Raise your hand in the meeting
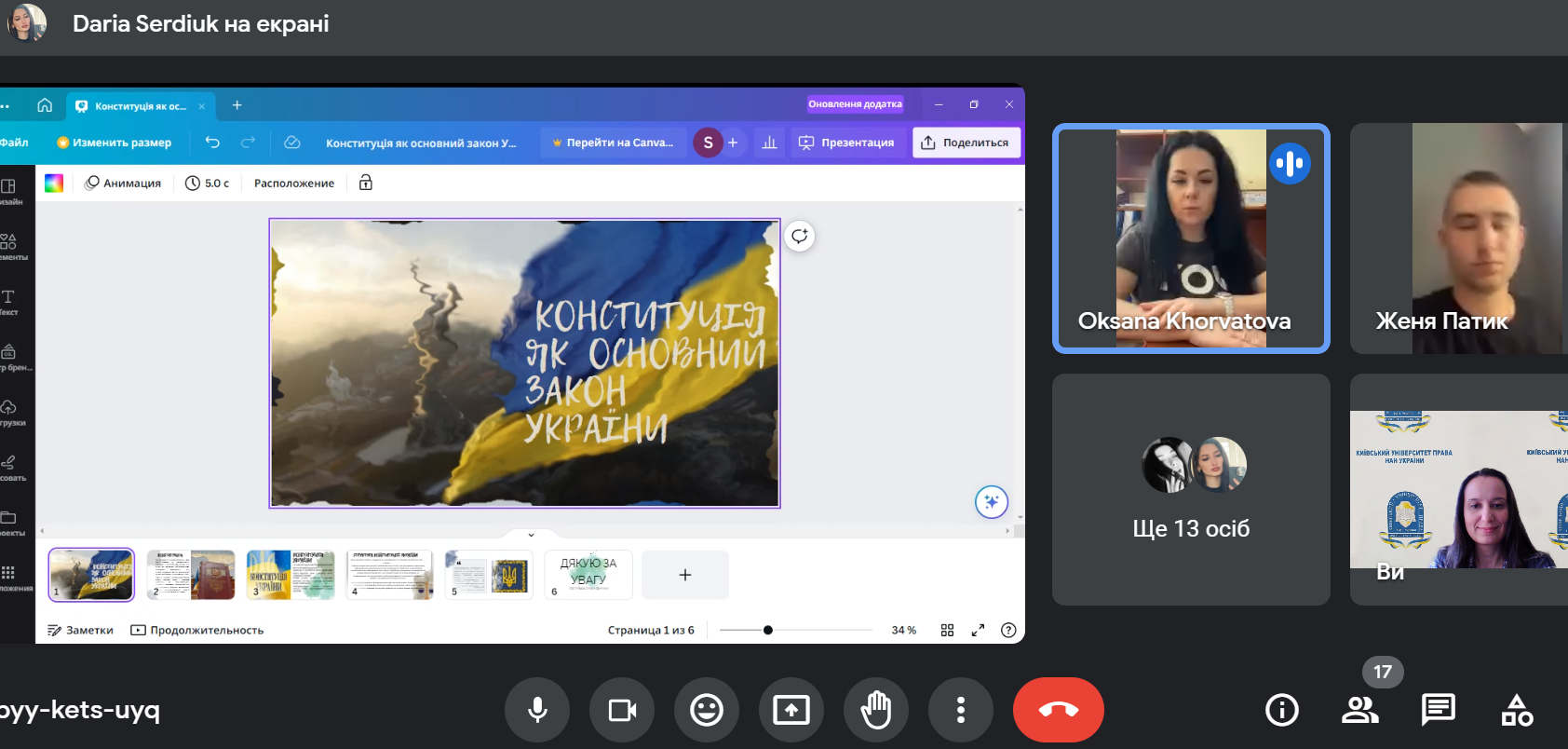This screenshot has width=1568, height=749. click(875, 710)
